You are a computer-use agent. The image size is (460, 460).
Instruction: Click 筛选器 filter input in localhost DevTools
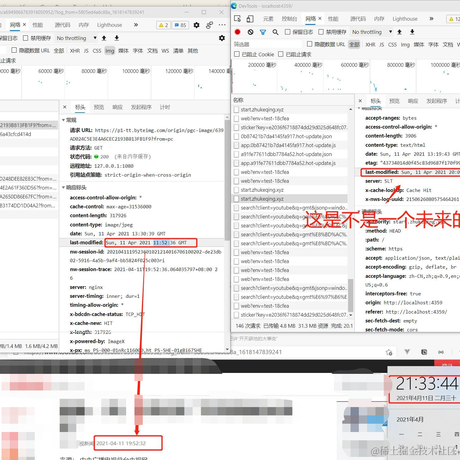point(267,44)
